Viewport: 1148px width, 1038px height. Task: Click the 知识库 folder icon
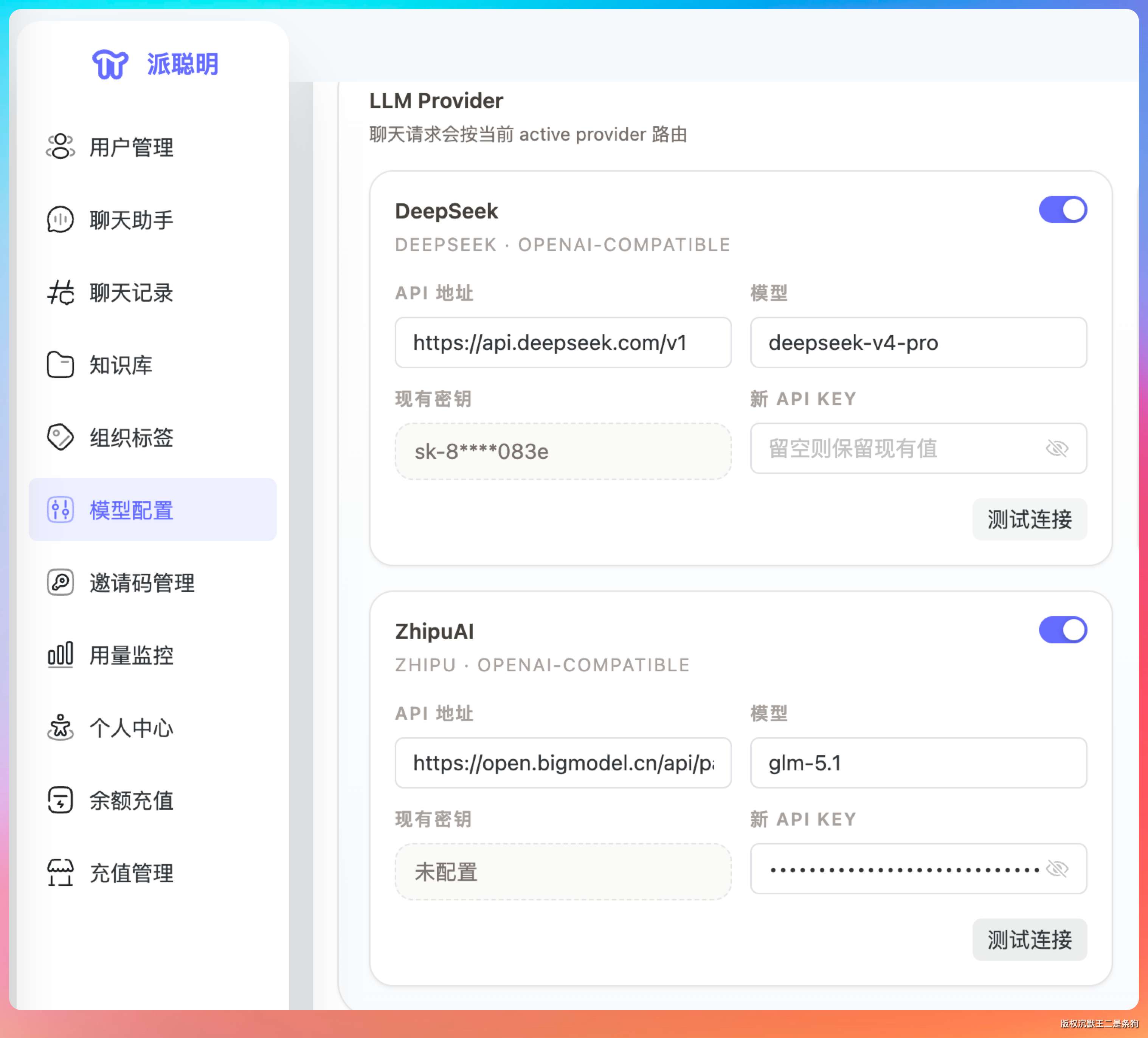61,365
